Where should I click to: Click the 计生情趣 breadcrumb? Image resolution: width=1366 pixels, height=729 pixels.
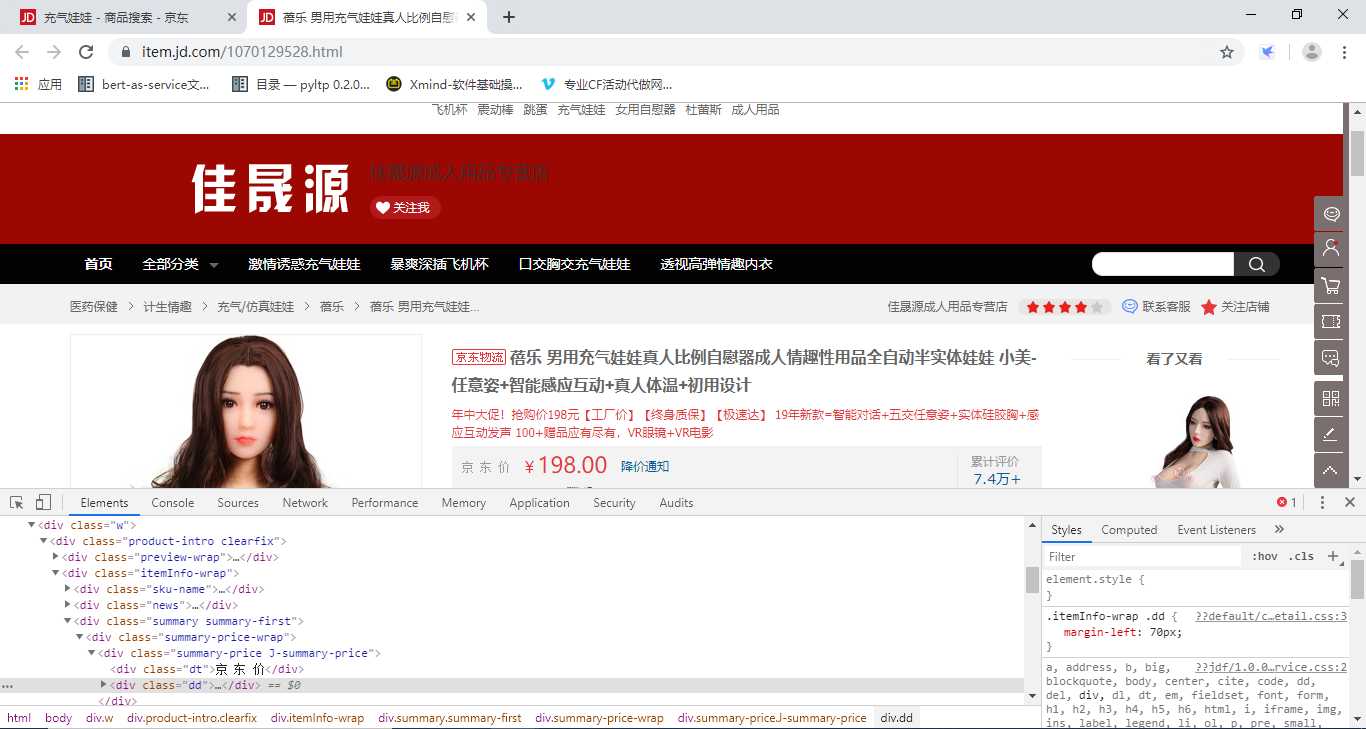tap(167, 307)
